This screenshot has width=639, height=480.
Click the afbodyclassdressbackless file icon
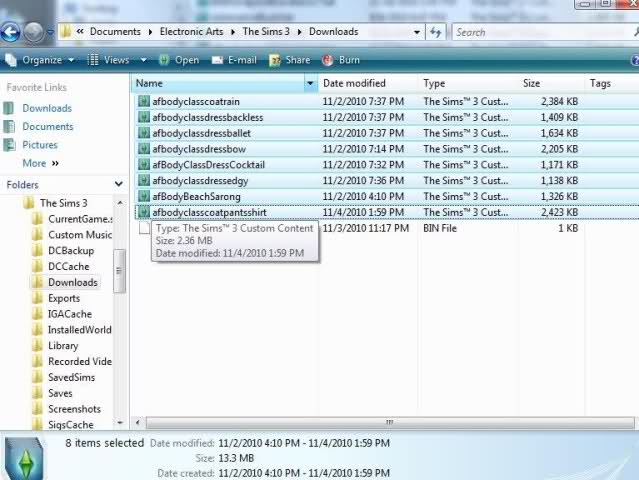click(143, 117)
